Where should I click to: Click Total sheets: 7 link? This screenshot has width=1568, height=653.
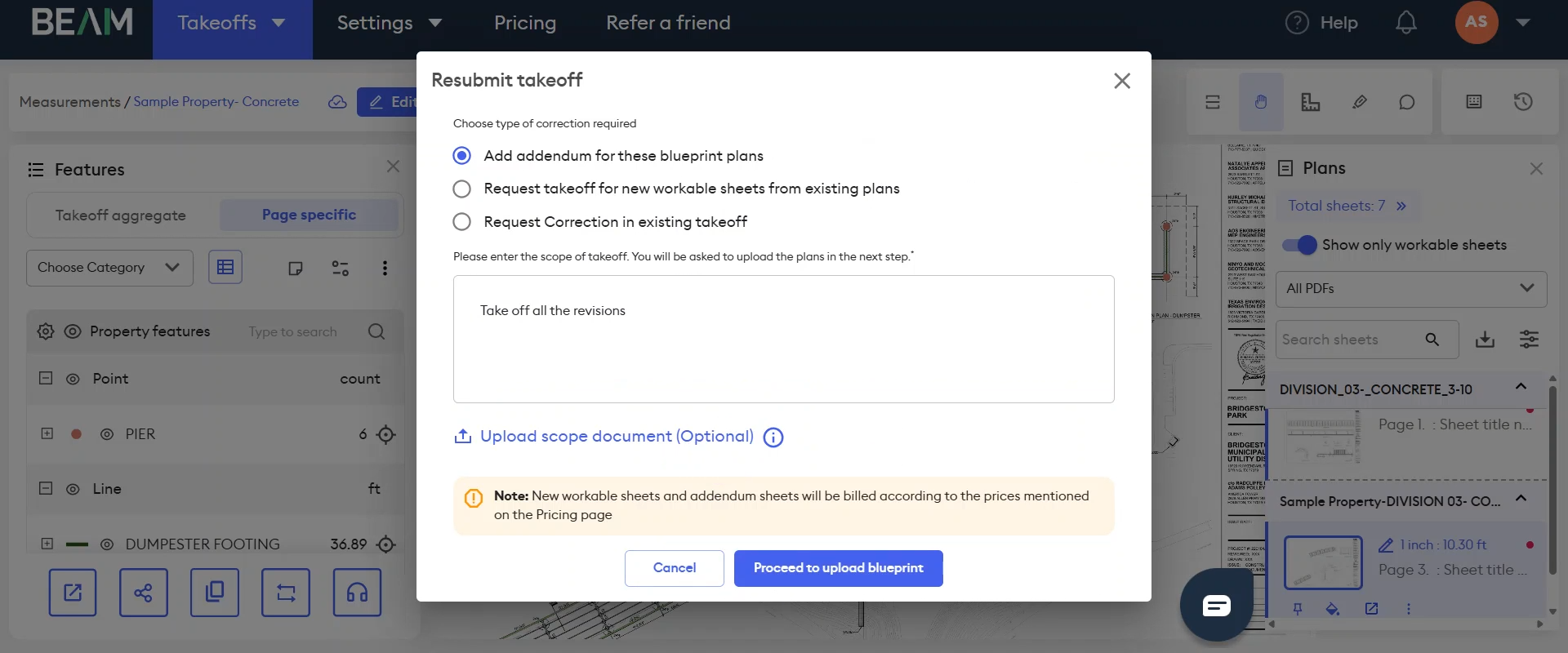1347,206
